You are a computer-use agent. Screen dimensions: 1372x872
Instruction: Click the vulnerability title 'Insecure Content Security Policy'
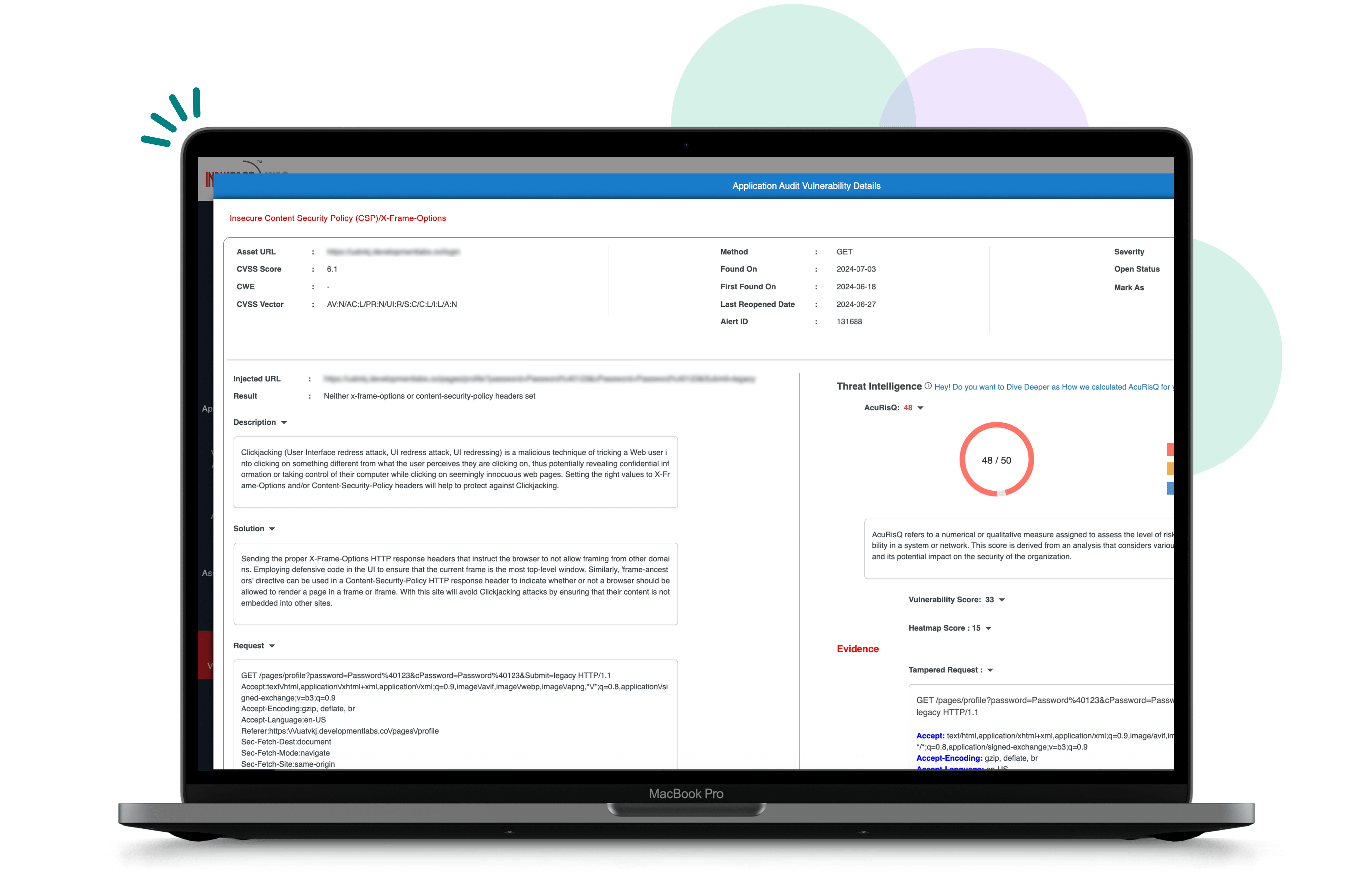point(338,218)
